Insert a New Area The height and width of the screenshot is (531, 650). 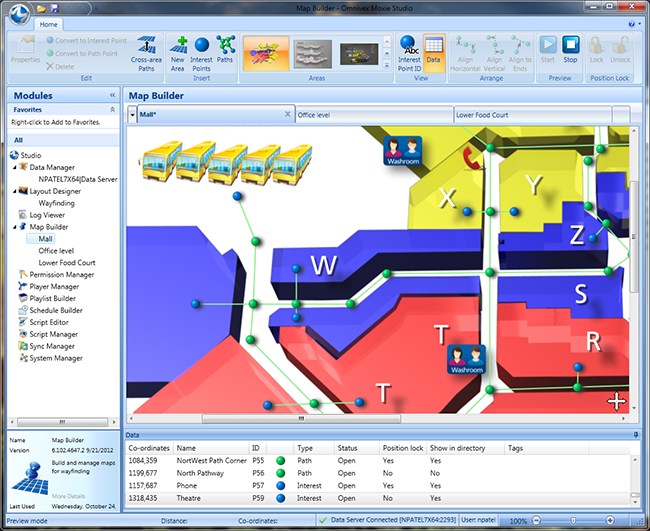pos(178,53)
